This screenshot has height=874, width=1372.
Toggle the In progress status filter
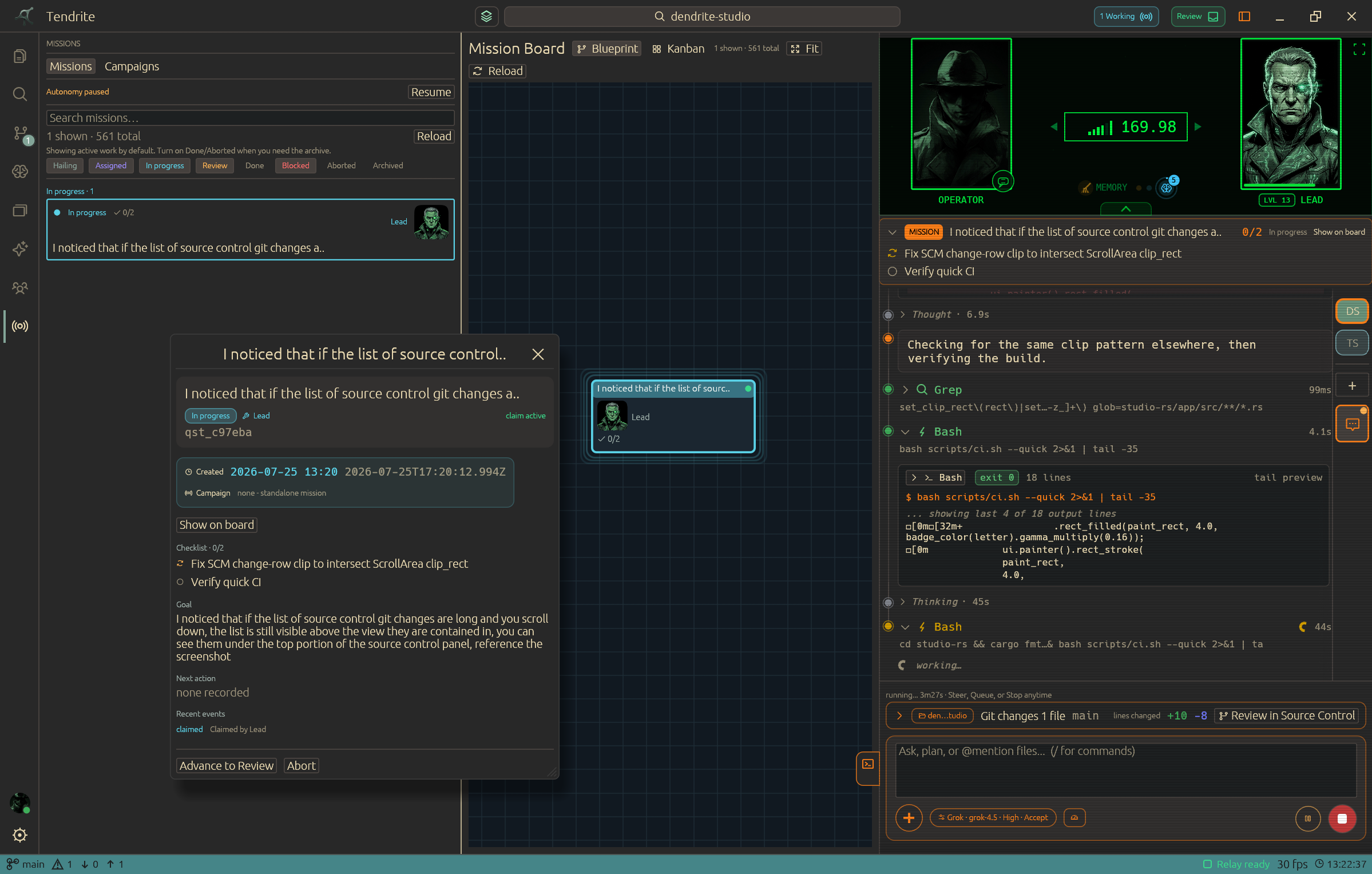(x=165, y=165)
